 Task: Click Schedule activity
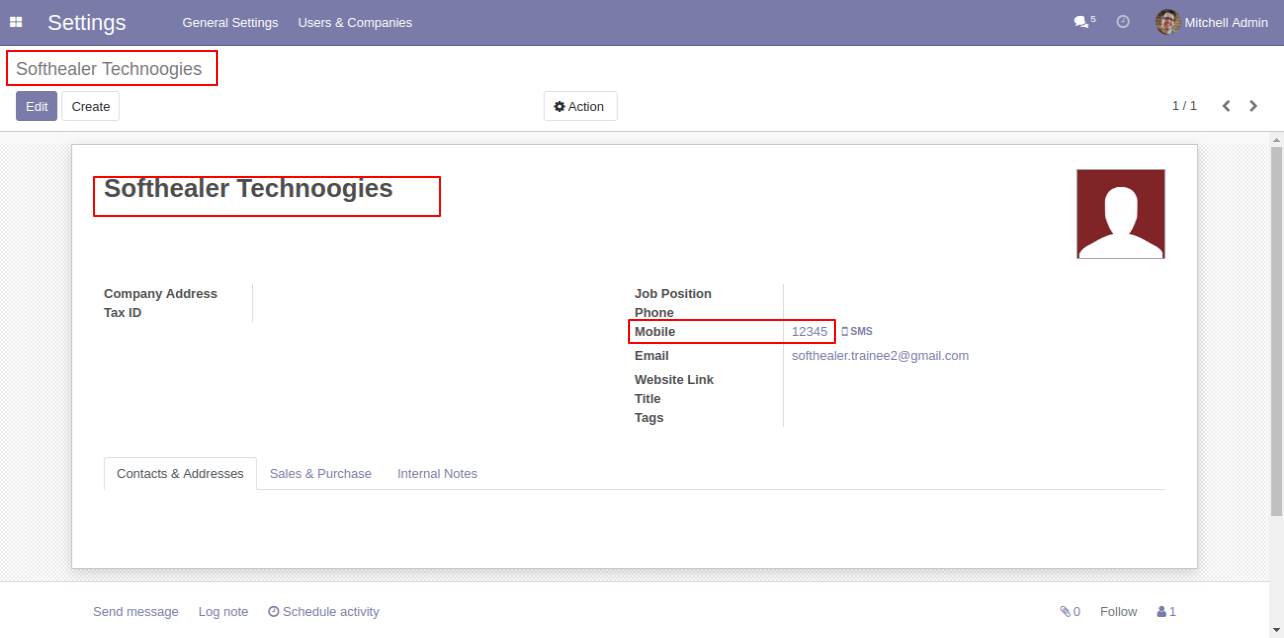[x=324, y=612]
